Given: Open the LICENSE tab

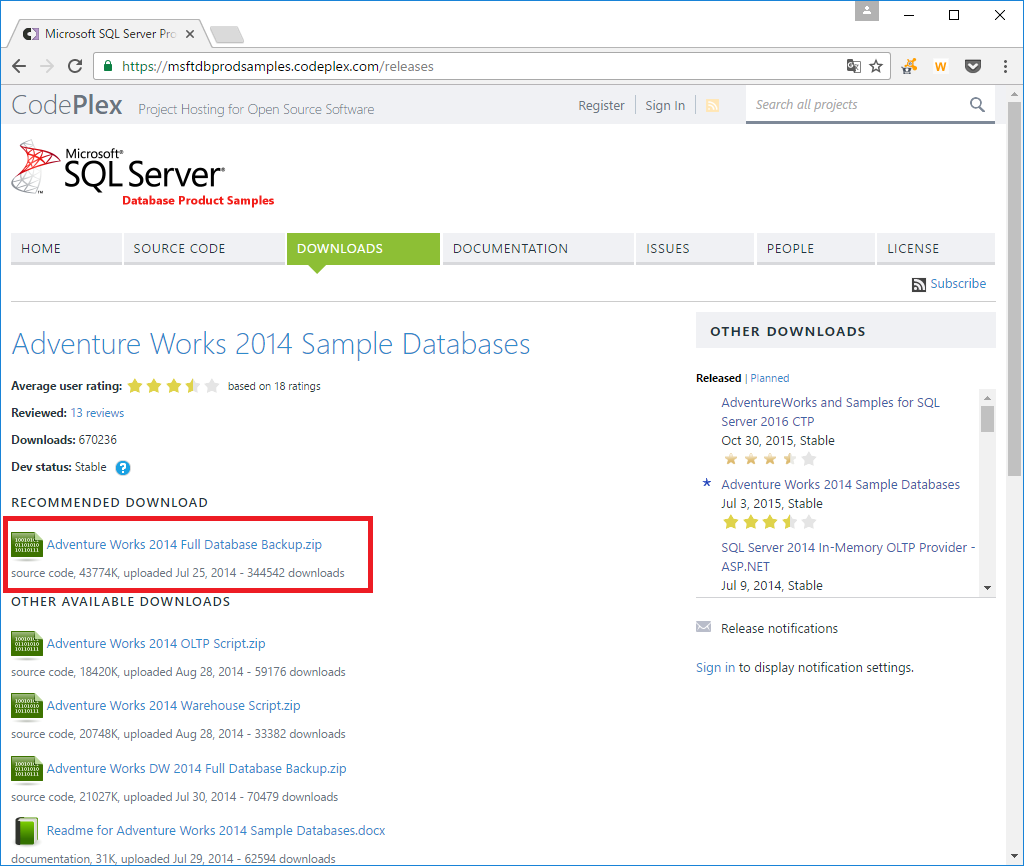Looking at the screenshot, I should [x=936, y=249].
